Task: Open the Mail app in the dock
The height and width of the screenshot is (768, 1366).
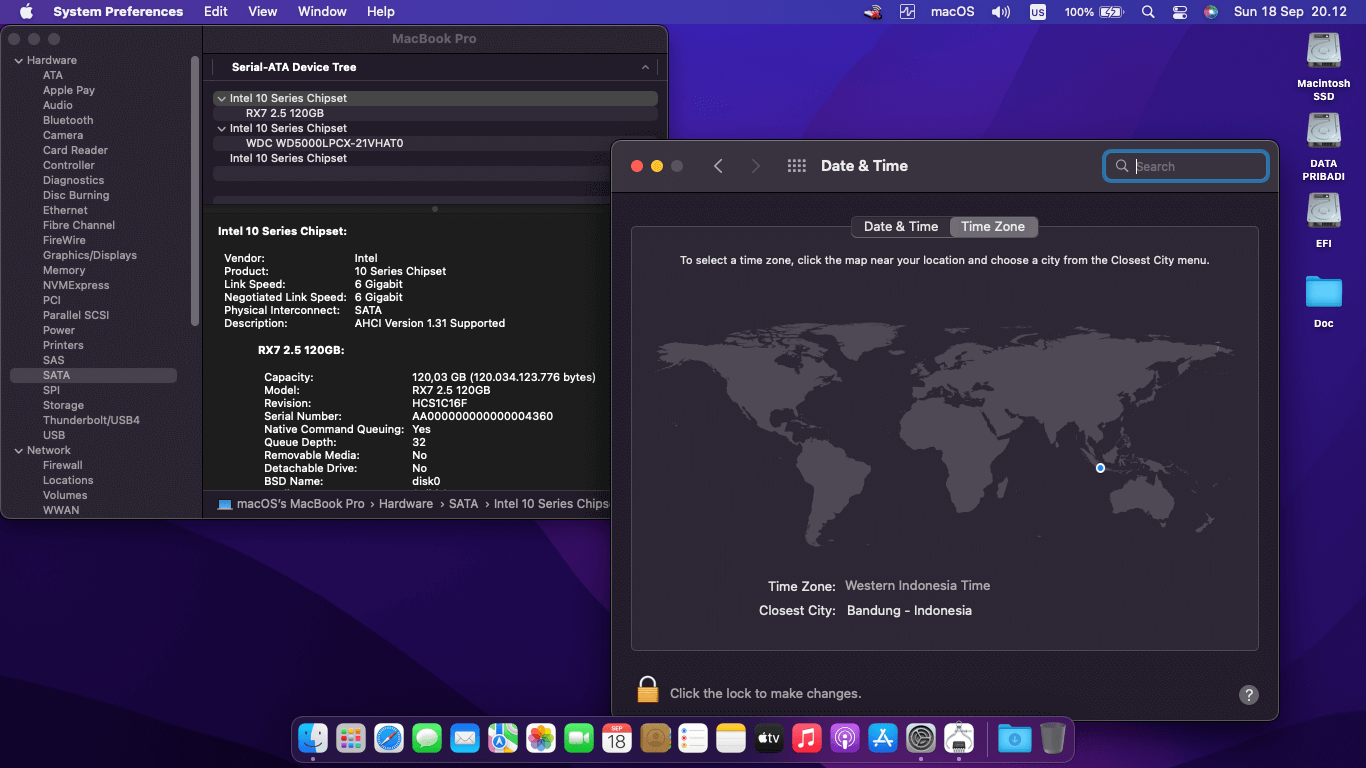Action: 465,739
